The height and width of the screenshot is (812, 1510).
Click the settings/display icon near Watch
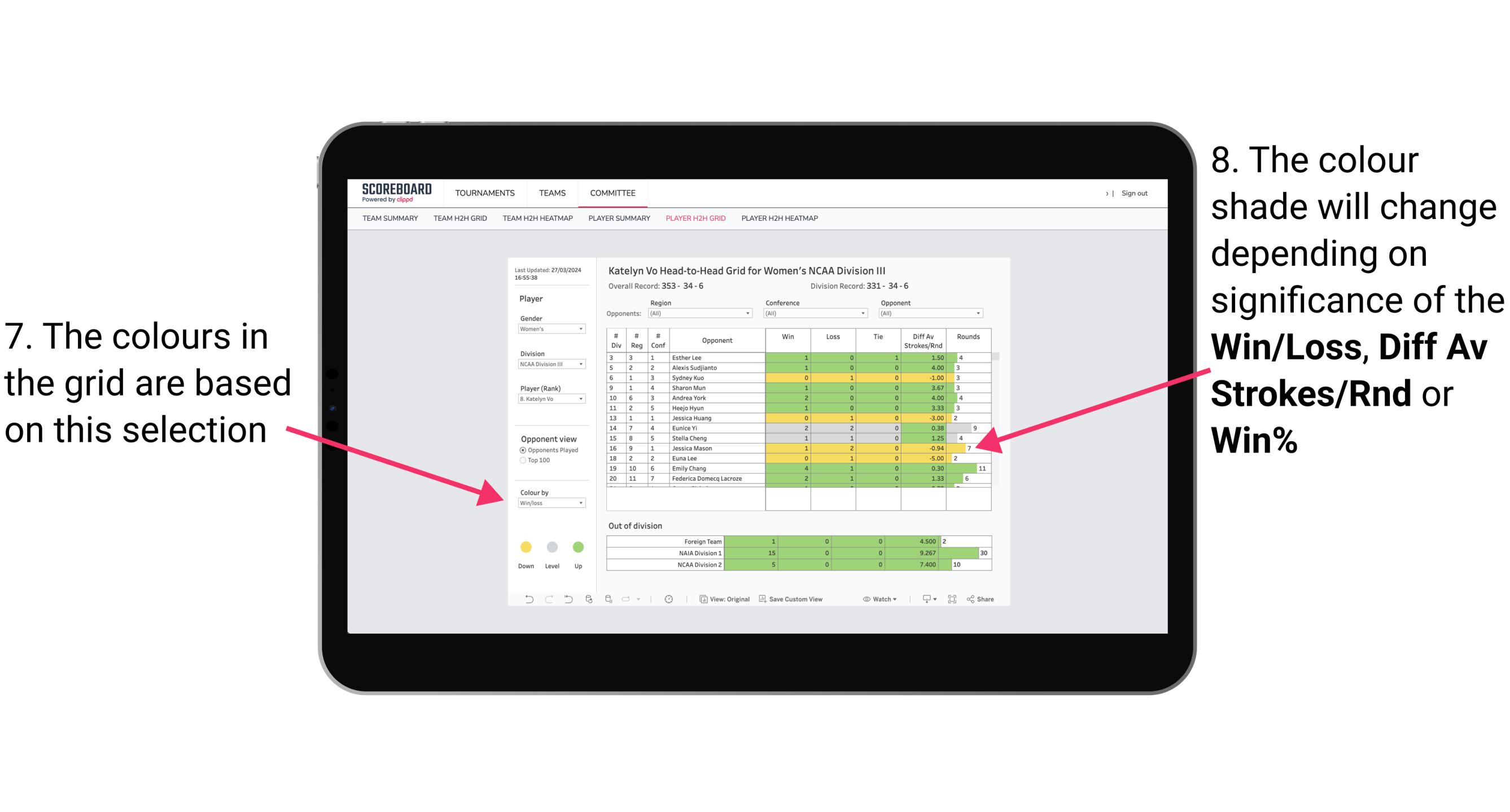[922, 601]
